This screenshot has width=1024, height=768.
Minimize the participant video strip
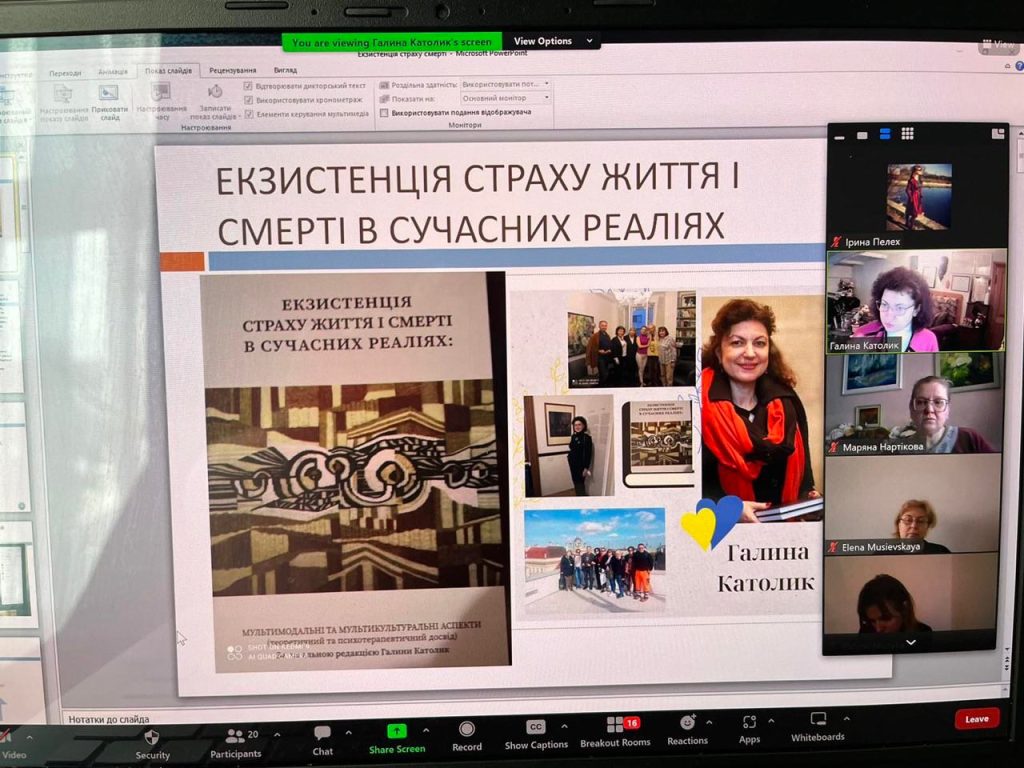coord(840,138)
